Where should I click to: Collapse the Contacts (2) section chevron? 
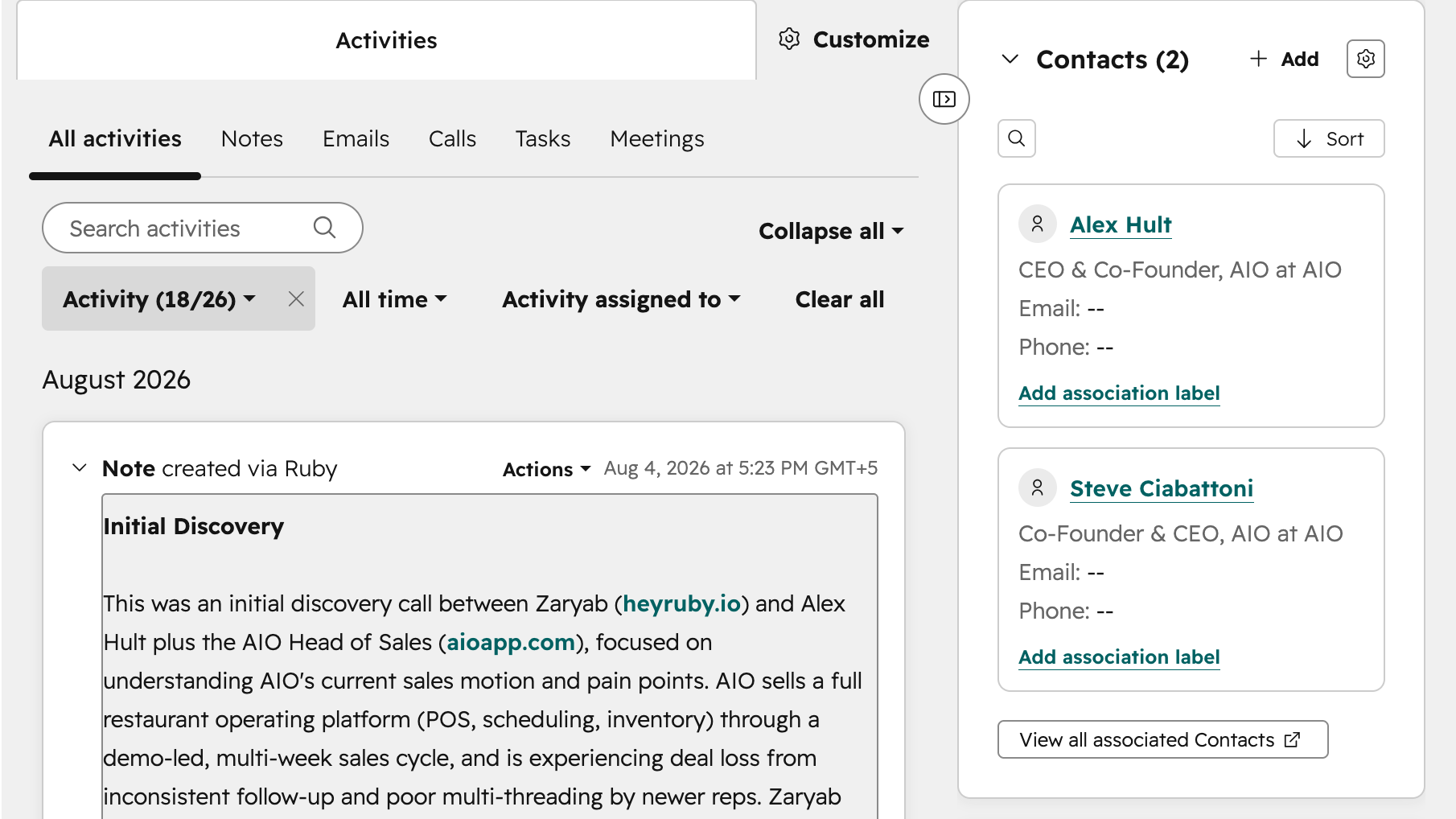(1010, 59)
